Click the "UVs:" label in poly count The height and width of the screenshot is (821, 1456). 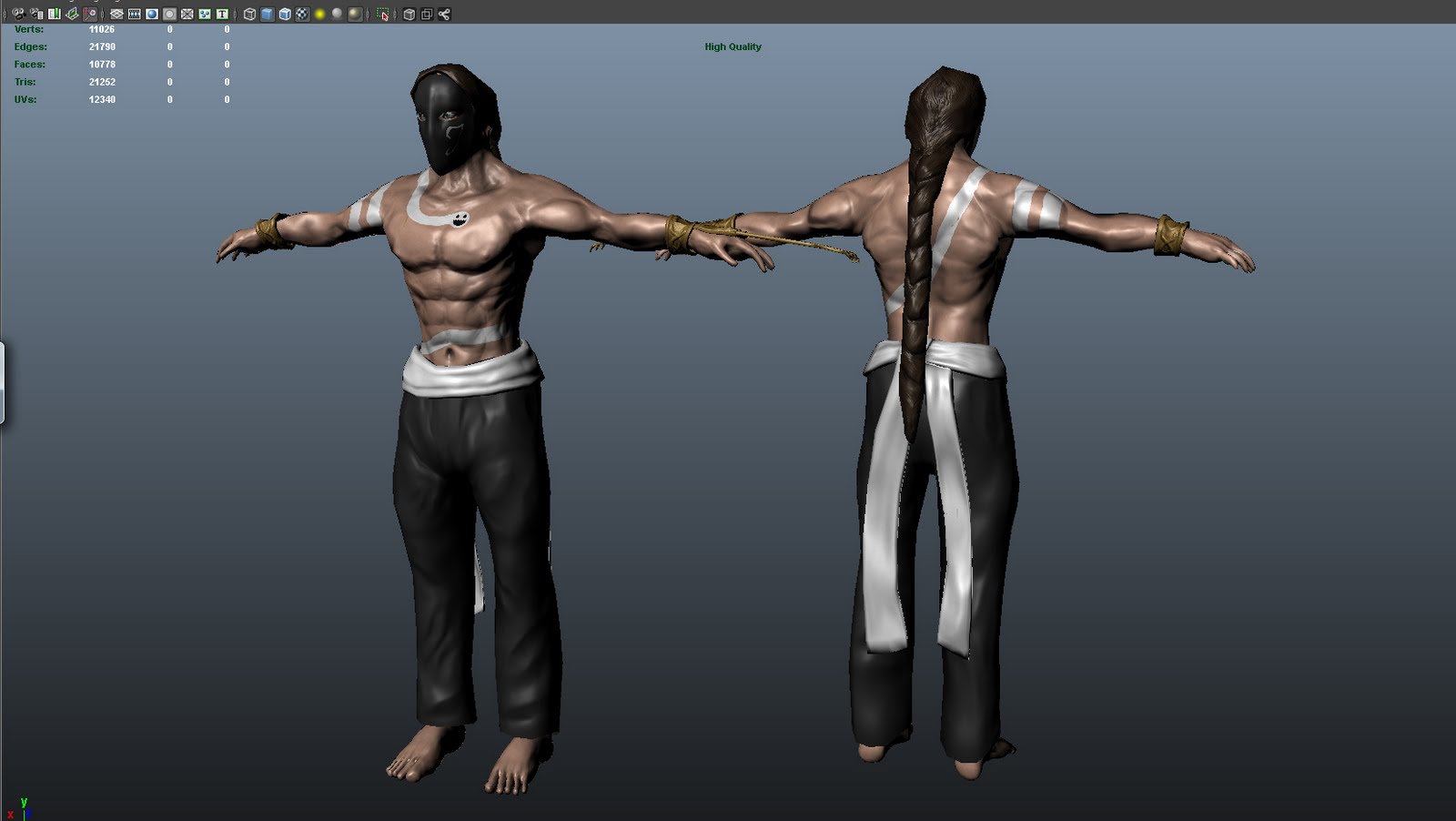pyautogui.click(x=25, y=99)
